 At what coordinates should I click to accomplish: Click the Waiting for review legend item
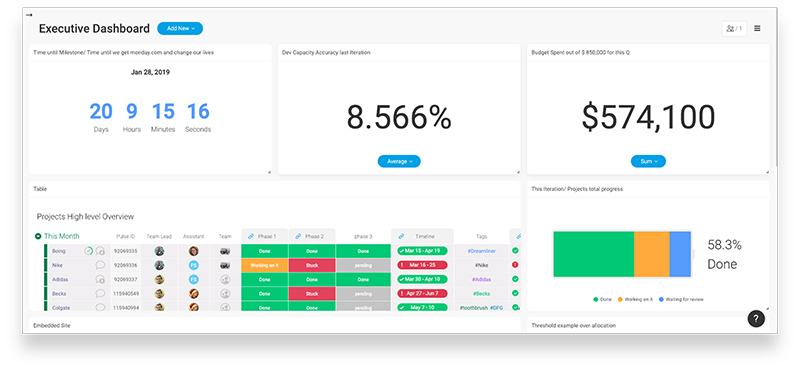coord(681,300)
